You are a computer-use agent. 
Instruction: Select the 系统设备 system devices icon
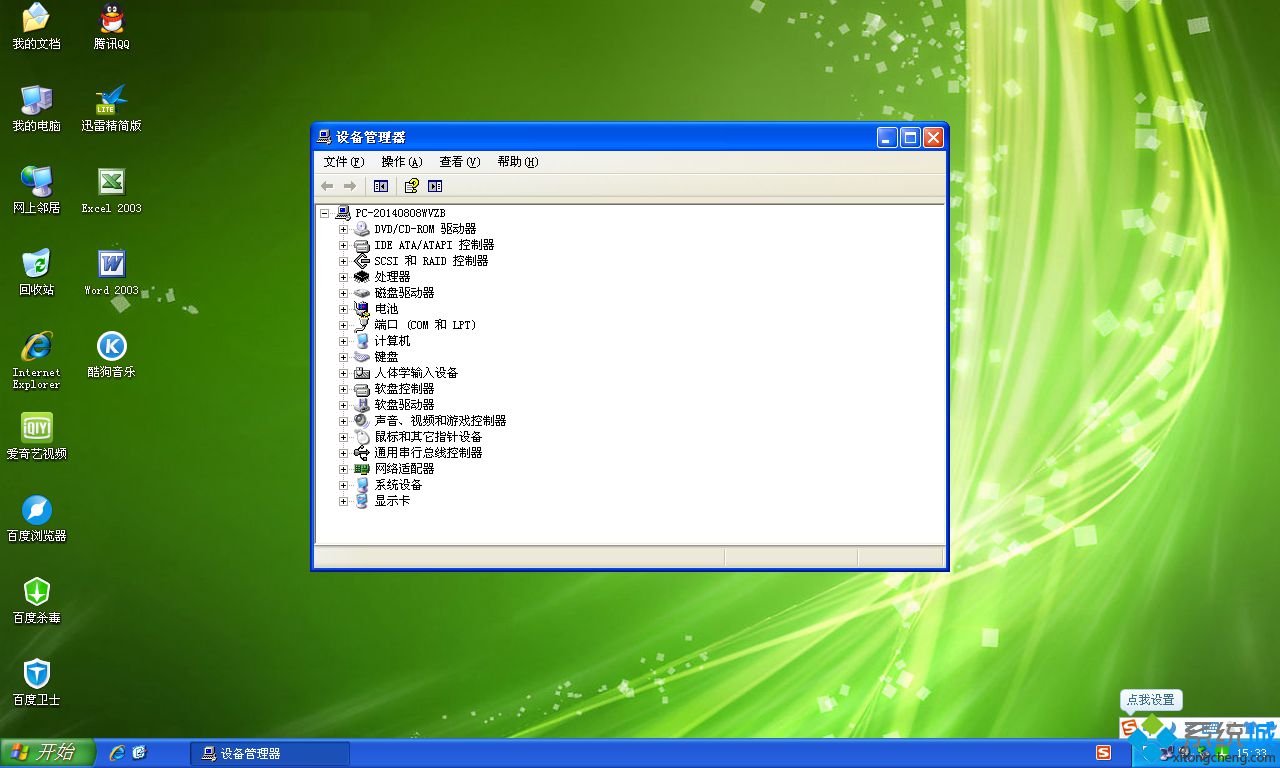pyautogui.click(x=362, y=485)
